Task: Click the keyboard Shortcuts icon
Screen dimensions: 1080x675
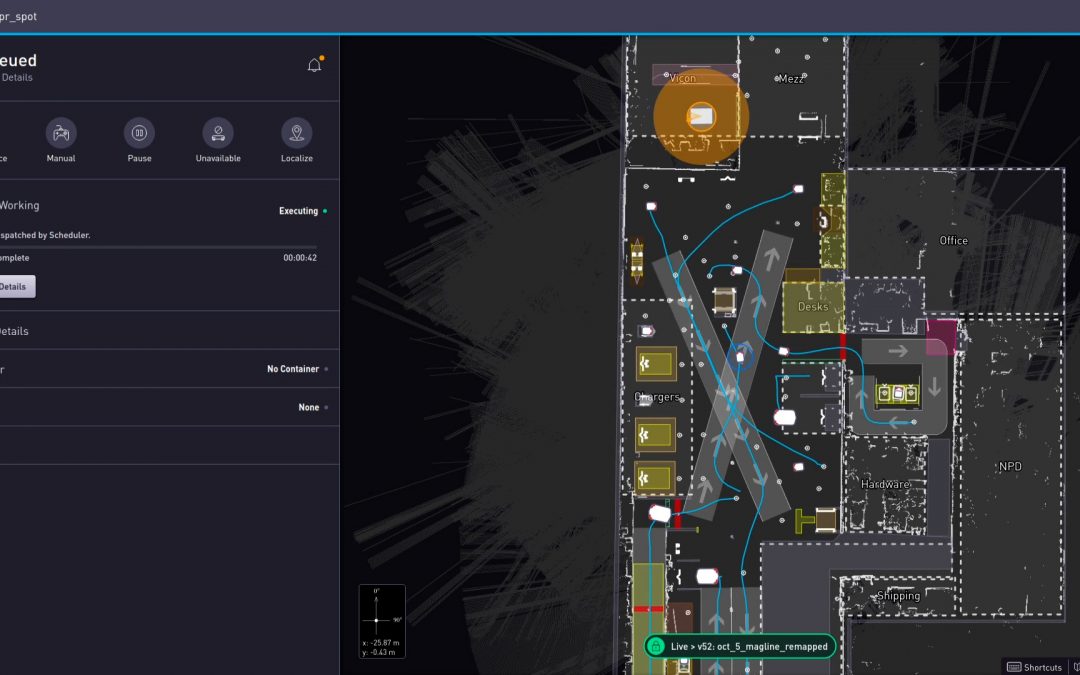Action: 1013,667
